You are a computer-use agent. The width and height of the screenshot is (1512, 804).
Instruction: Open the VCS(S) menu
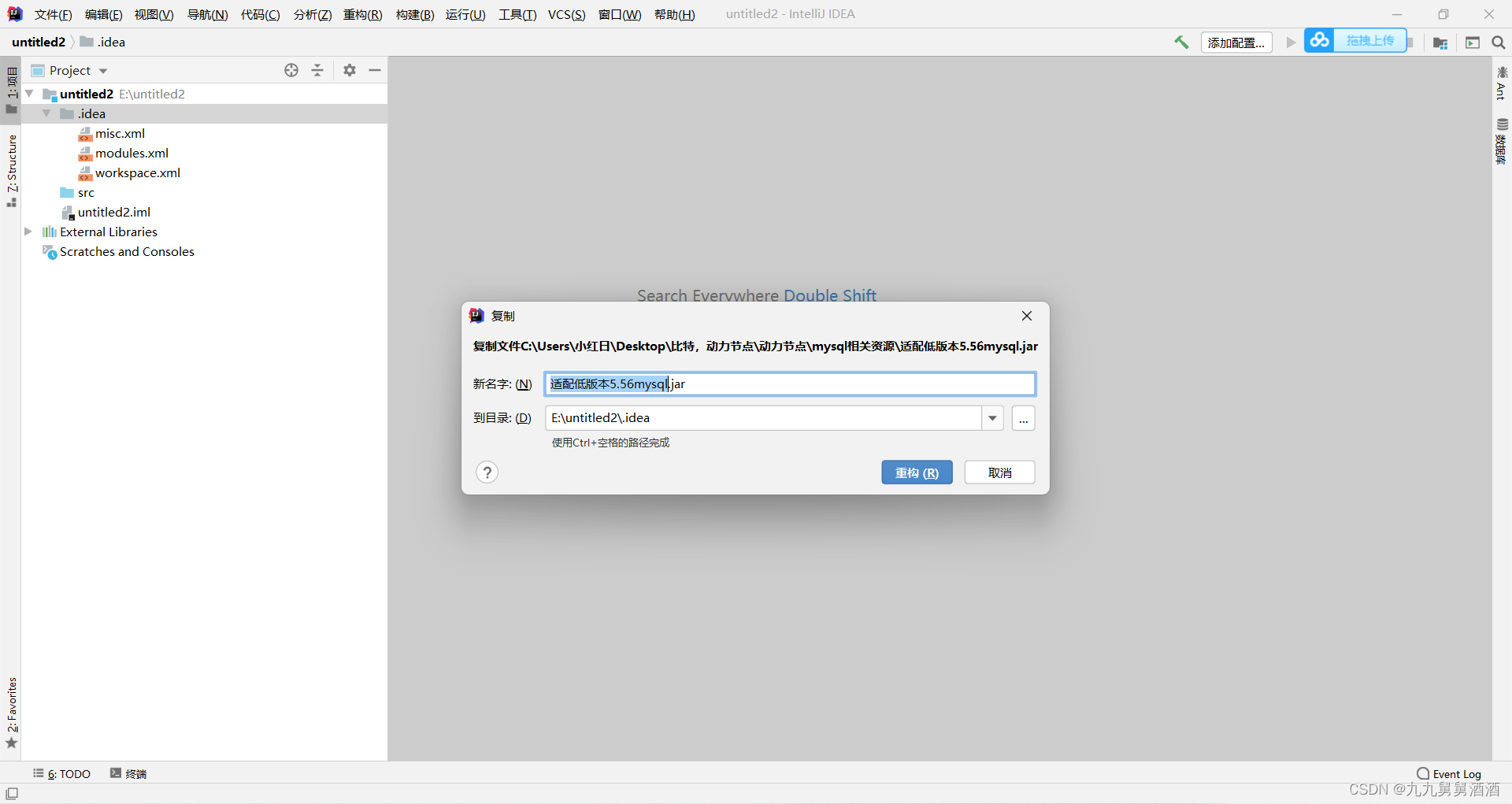(x=566, y=14)
